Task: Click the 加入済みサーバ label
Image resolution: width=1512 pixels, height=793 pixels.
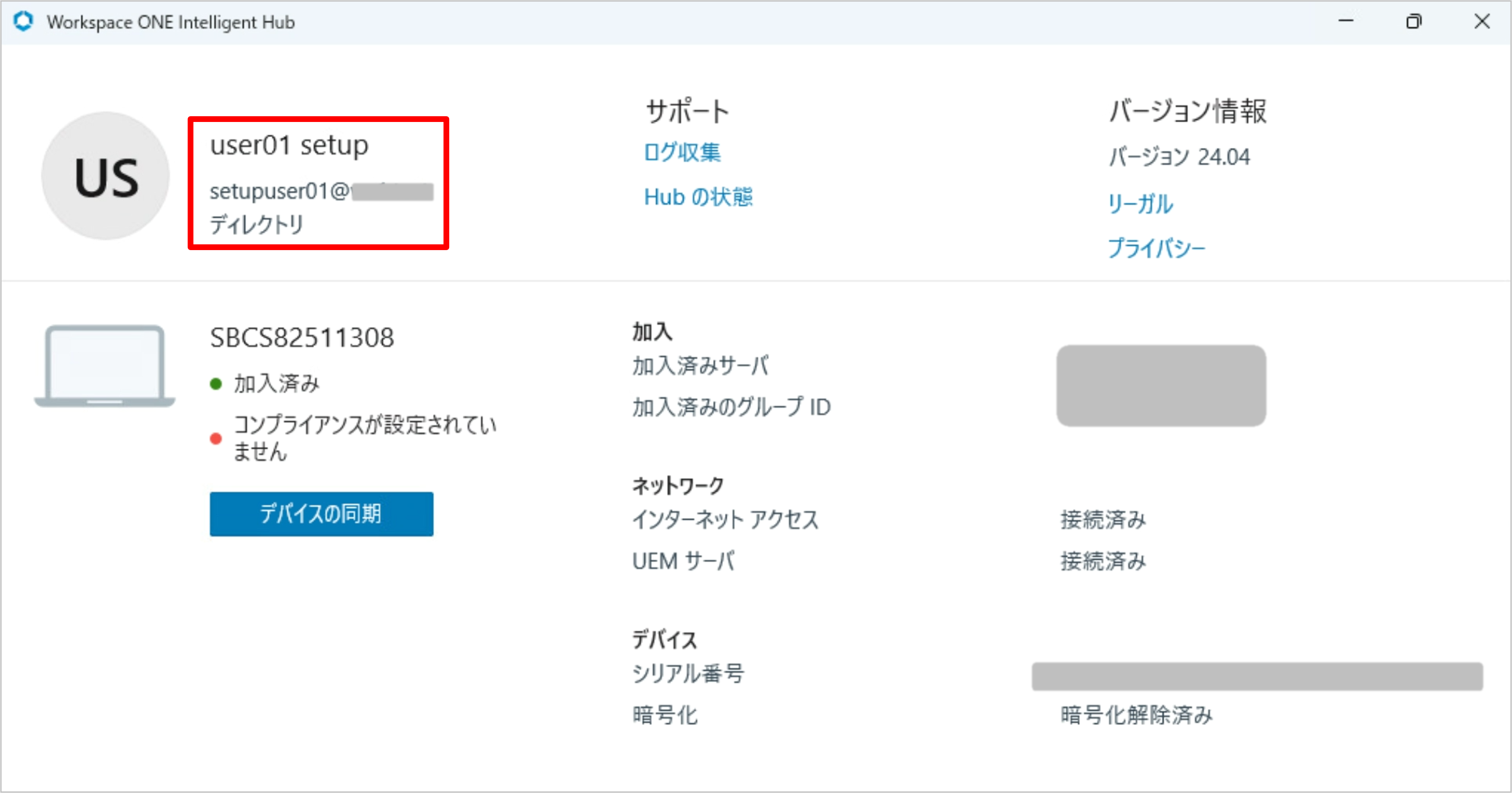Action: pyautogui.click(x=700, y=365)
